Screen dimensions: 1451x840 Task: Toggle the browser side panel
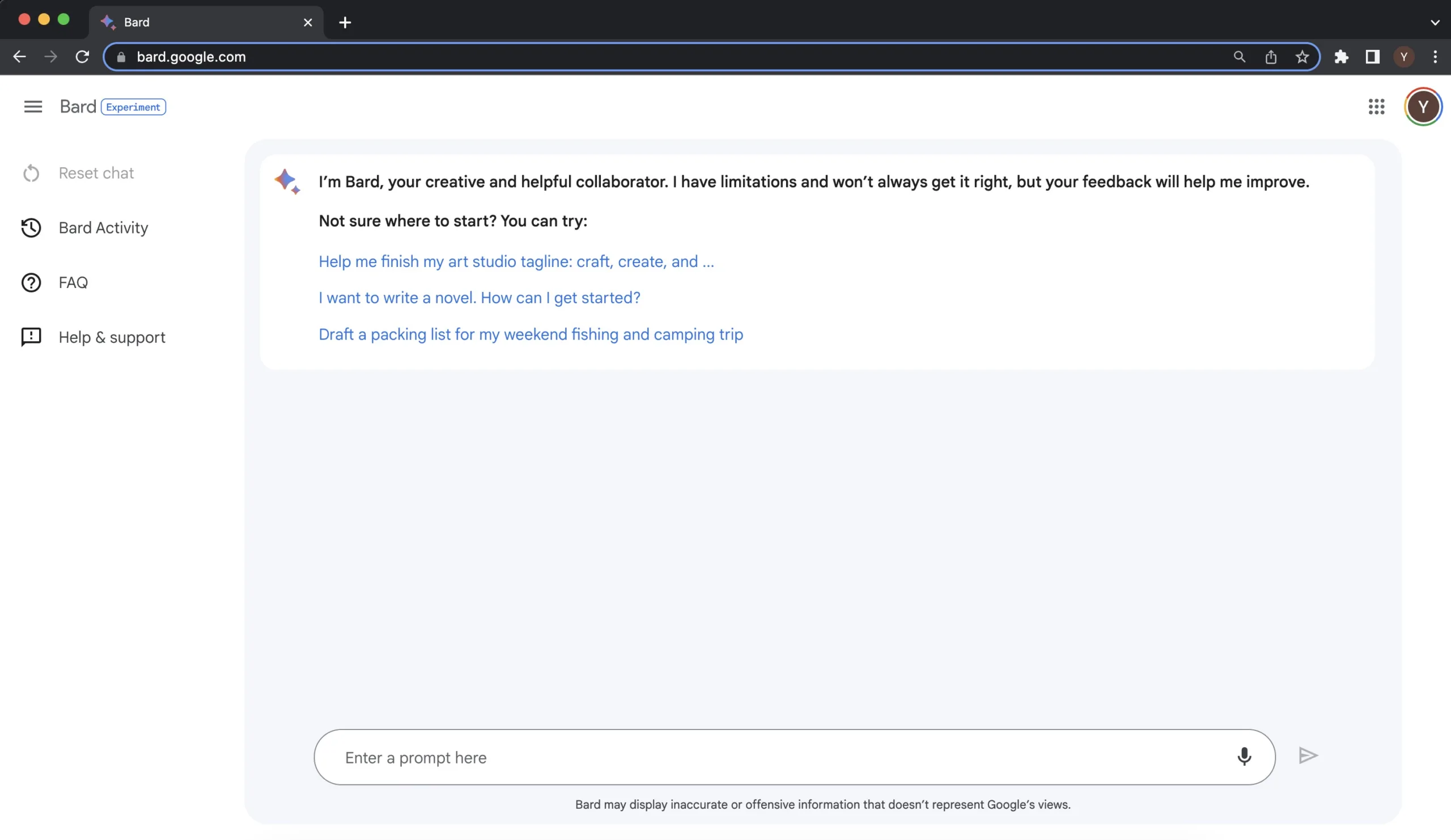[1372, 57]
